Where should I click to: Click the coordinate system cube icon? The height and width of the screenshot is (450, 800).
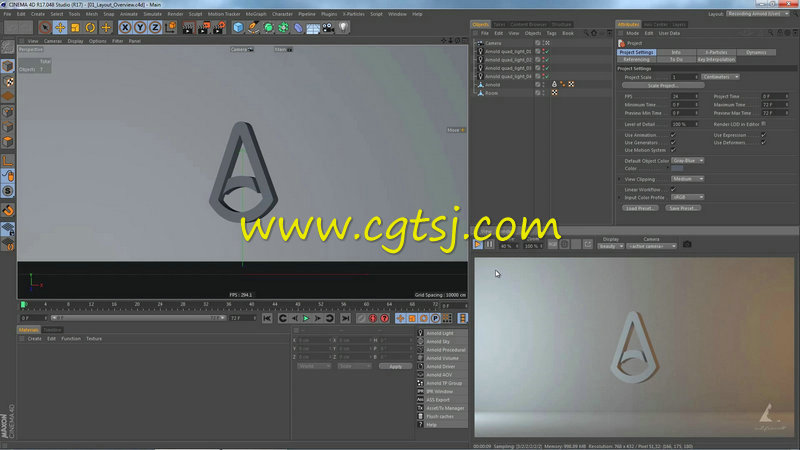(x=170, y=28)
